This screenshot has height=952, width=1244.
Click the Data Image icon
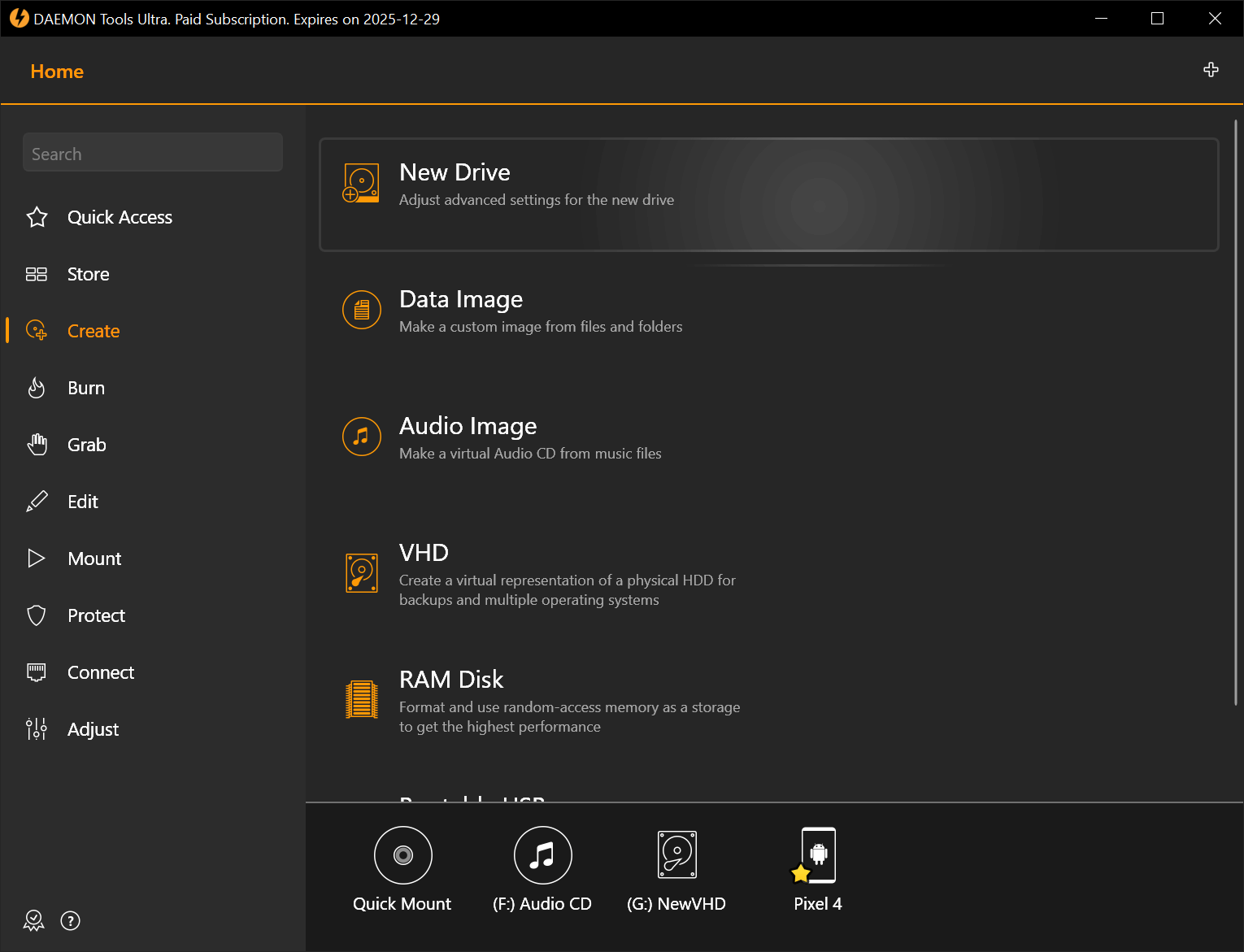(361, 310)
